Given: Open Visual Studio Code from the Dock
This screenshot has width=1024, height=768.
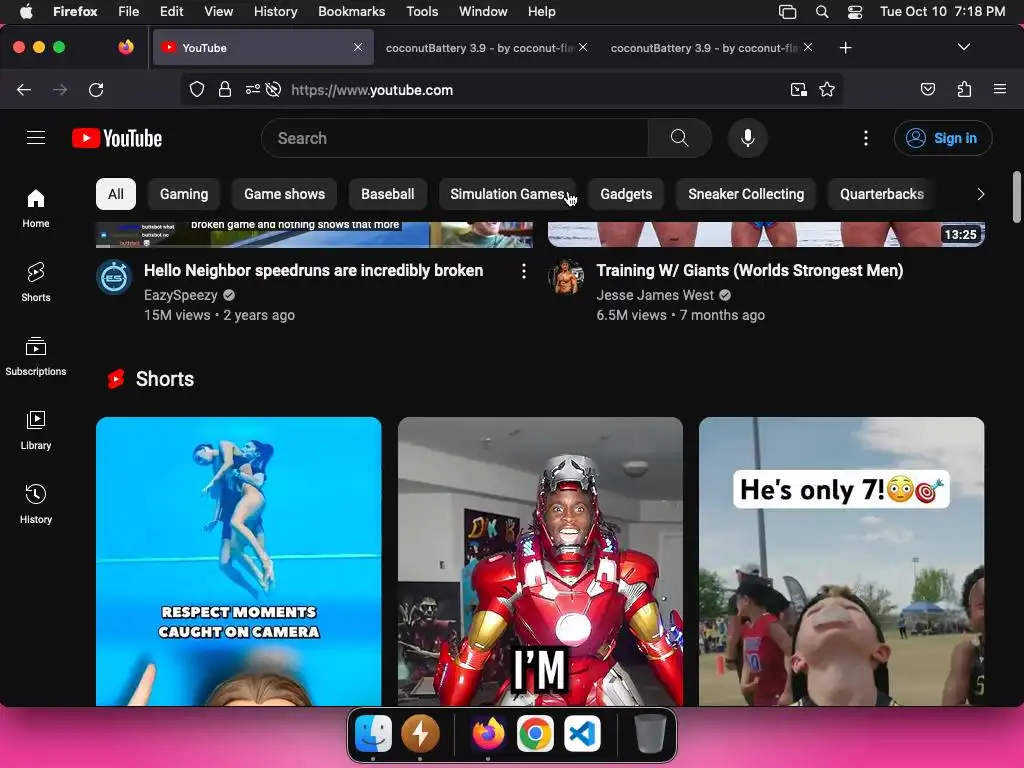Looking at the screenshot, I should point(582,733).
